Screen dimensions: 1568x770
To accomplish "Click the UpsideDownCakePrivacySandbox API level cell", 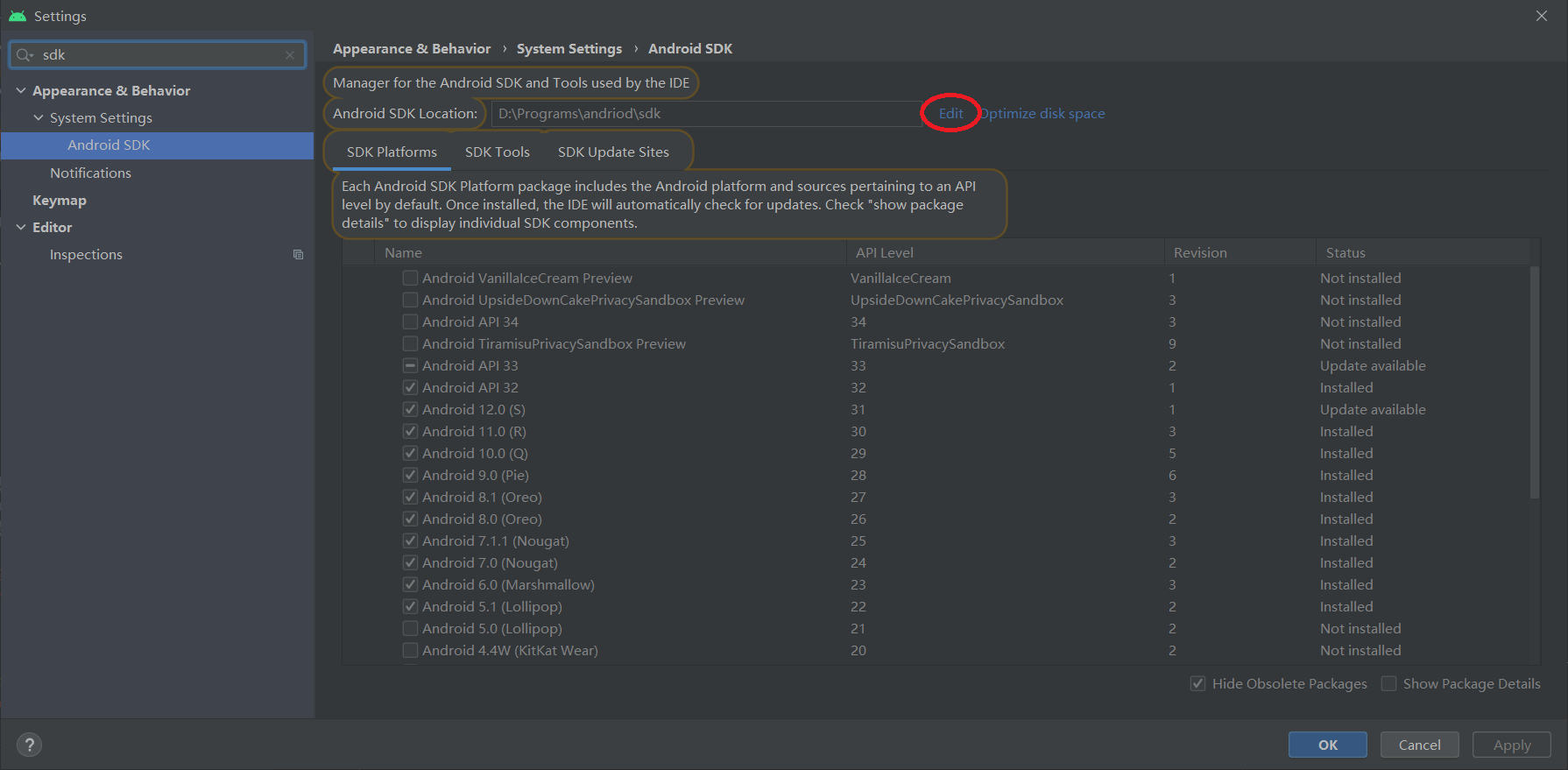I will pos(957,300).
